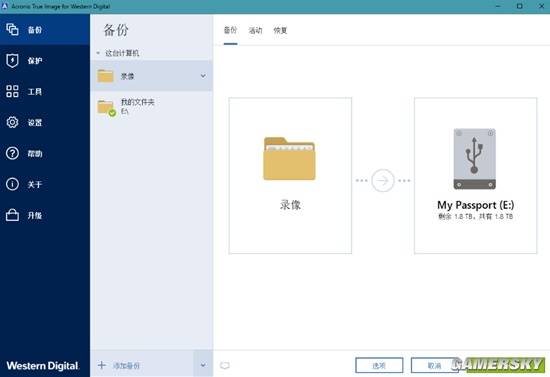Click the My Passport (E:) destination panel
The image size is (550, 377).
475,175
